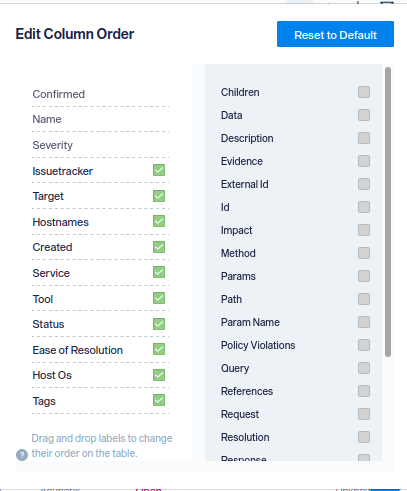Select the Host Os column label
407x491 pixels.
coord(52,375)
